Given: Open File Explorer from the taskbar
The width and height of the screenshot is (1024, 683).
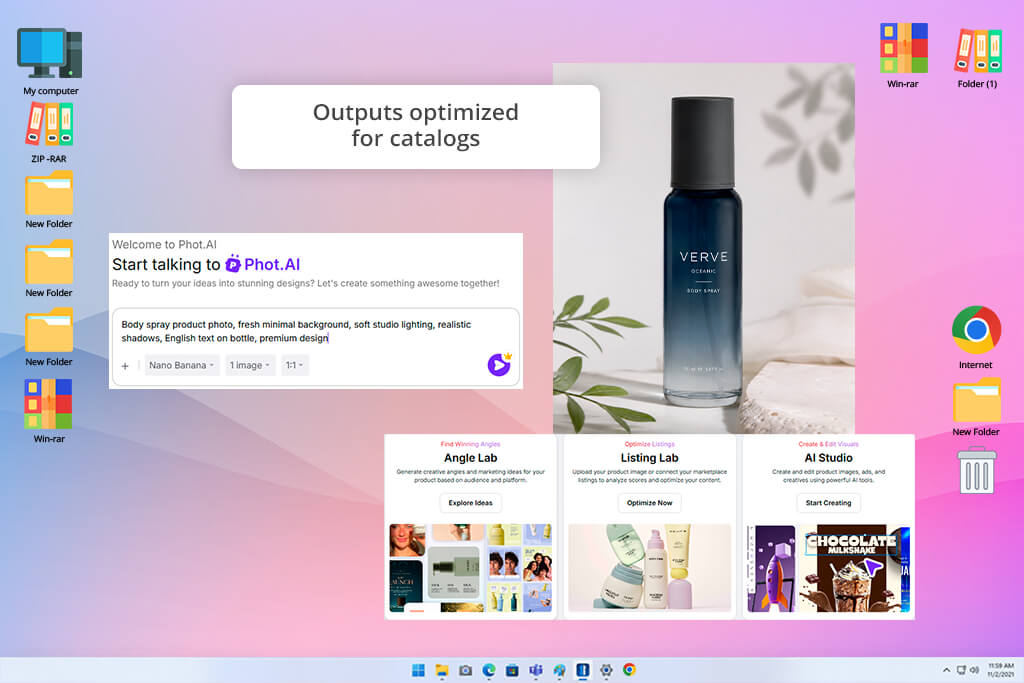Looking at the screenshot, I should coord(442,670).
